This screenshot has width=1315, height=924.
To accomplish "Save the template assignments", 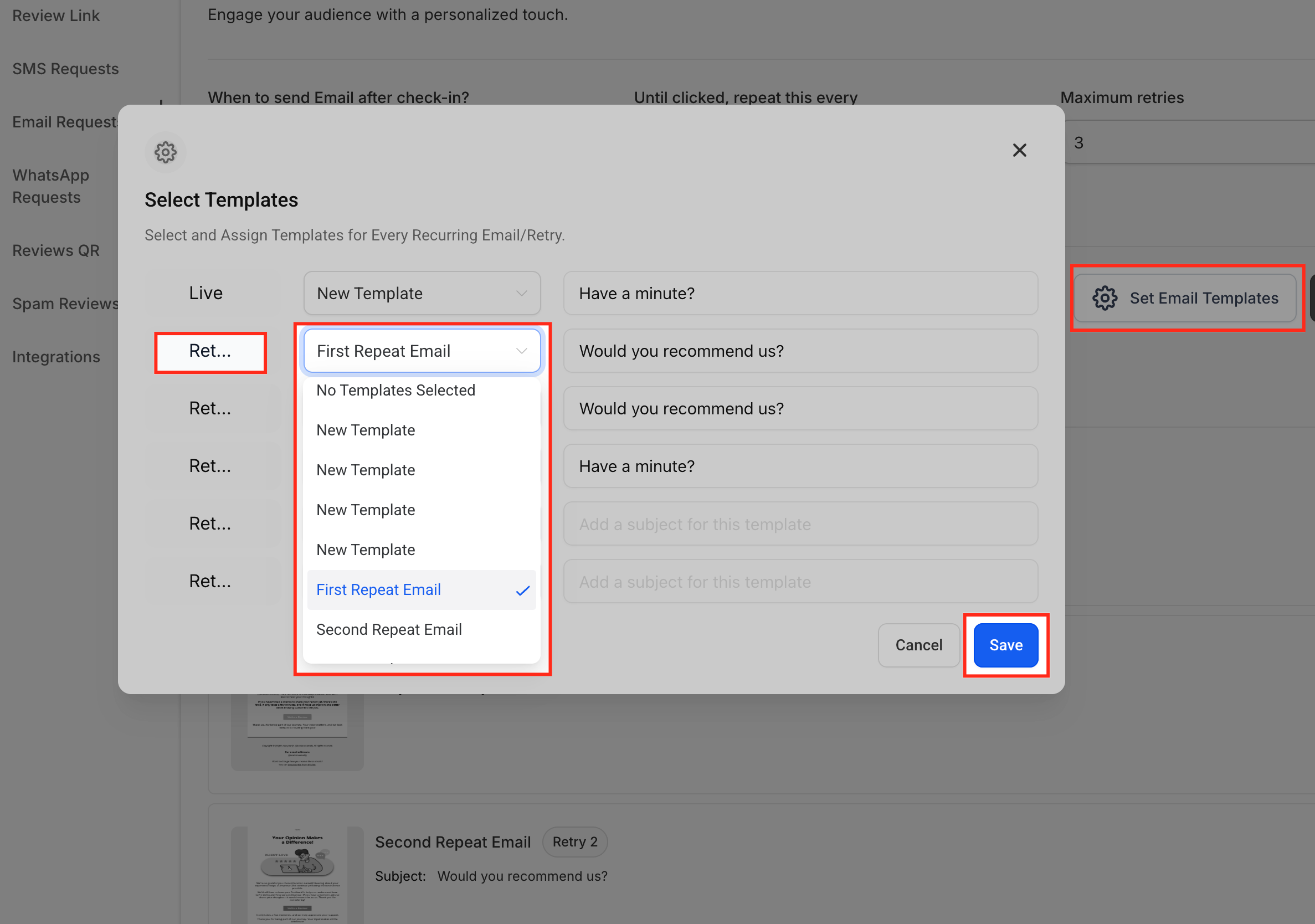I will (x=1005, y=645).
